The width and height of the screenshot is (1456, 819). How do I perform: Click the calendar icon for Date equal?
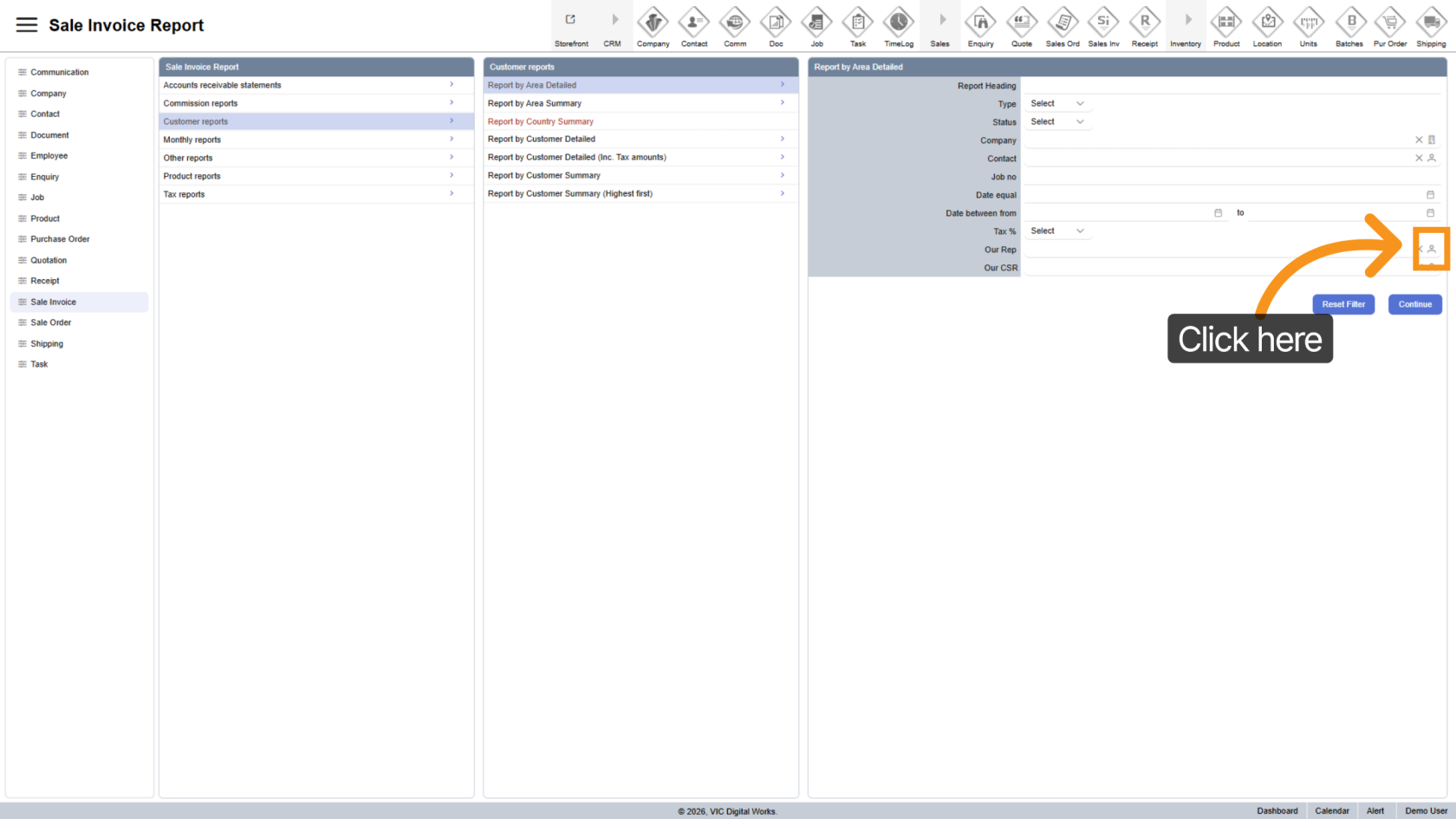point(1431,195)
